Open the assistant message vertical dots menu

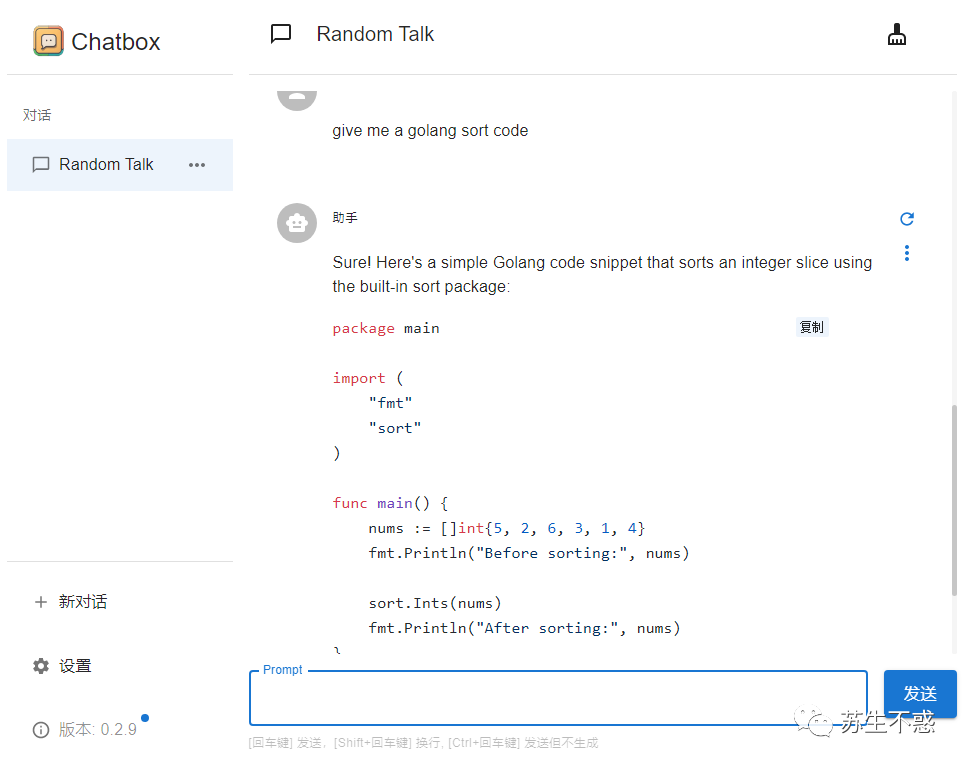907,253
